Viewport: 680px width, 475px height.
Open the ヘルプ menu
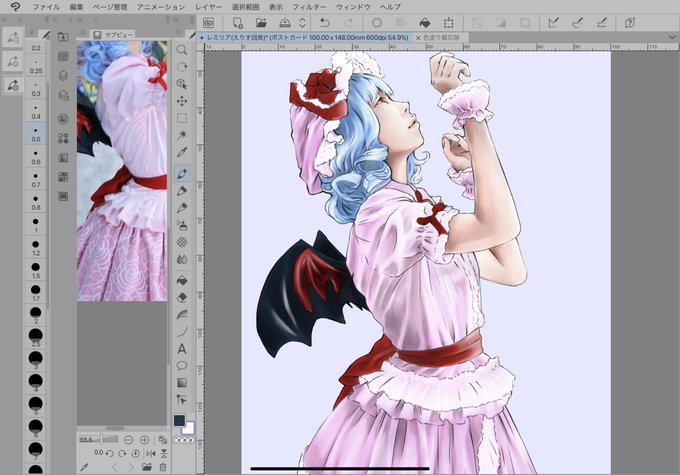pos(390,7)
